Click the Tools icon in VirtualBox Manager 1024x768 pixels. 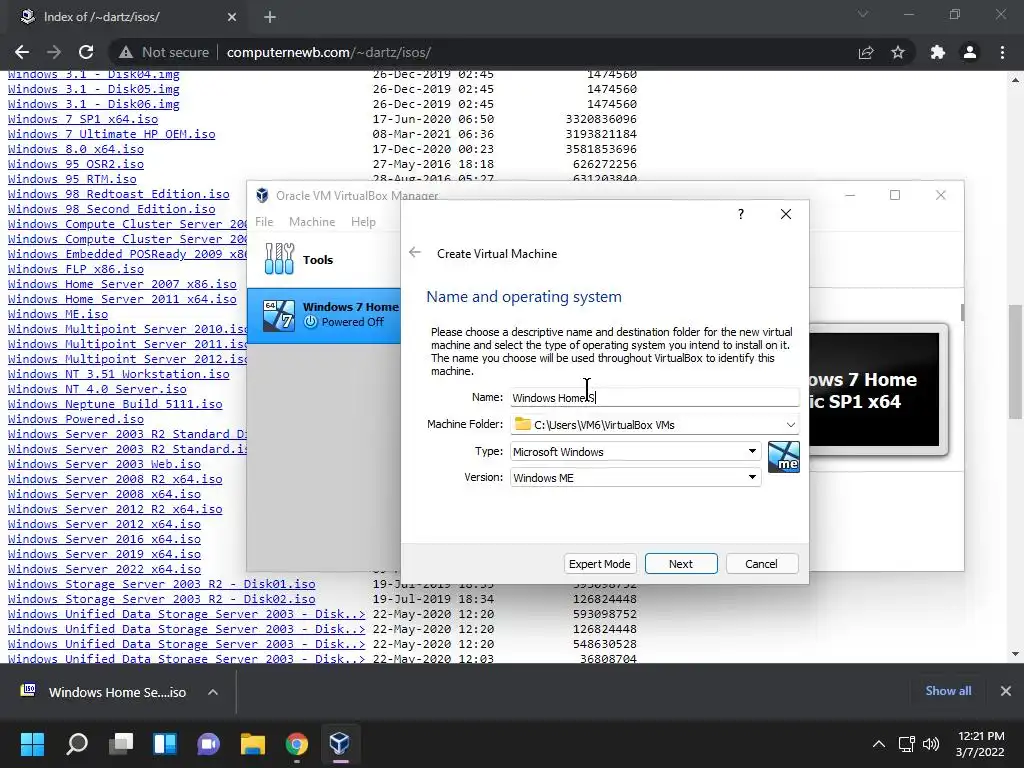point(280,259)
